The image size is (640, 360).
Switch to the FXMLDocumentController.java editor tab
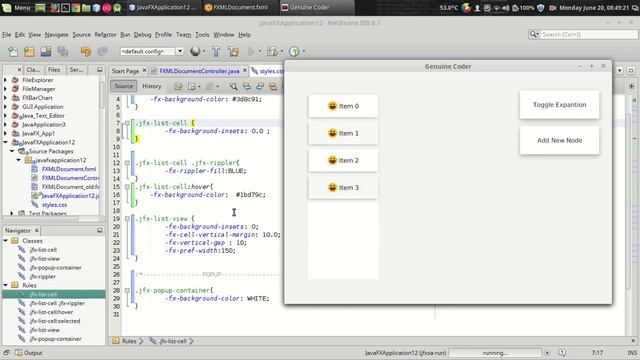(x=199, y=71)
